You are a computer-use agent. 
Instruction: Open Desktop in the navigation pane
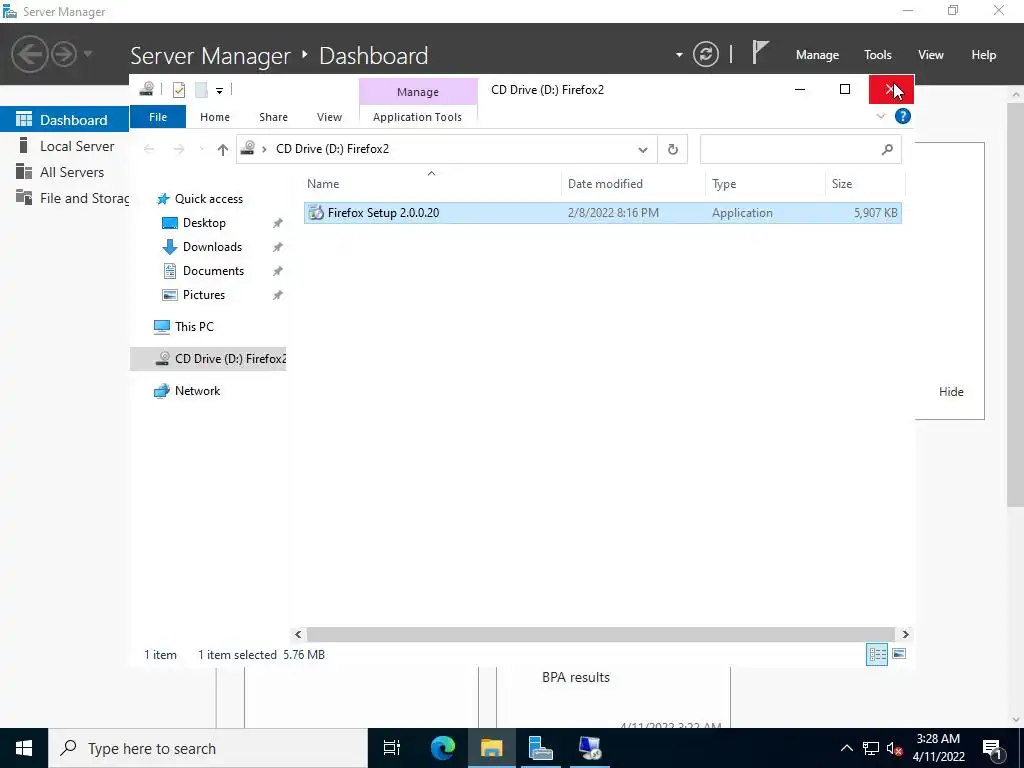(x=204, y=223)
